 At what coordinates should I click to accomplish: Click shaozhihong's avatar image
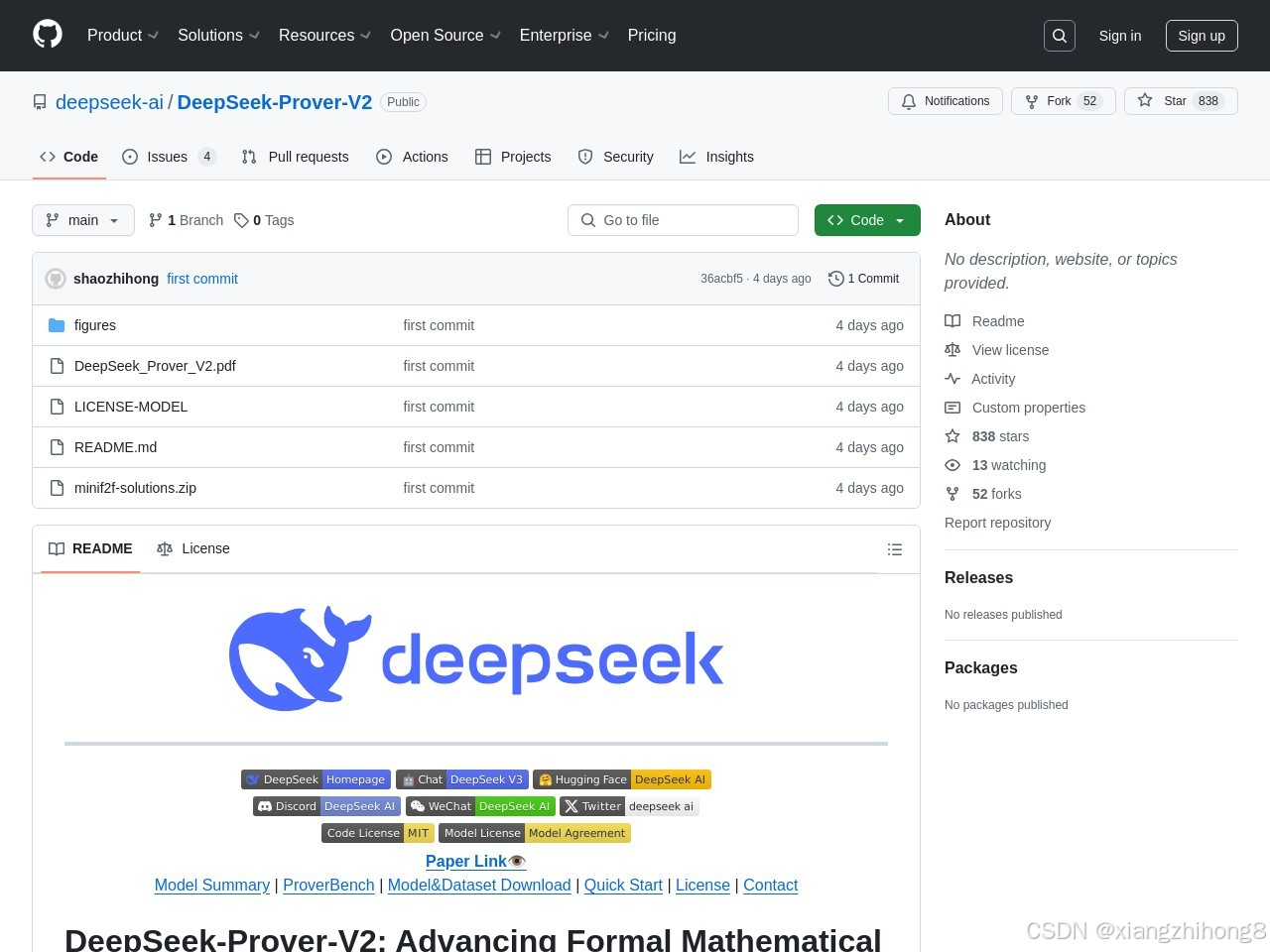click(x=56, y=279)
